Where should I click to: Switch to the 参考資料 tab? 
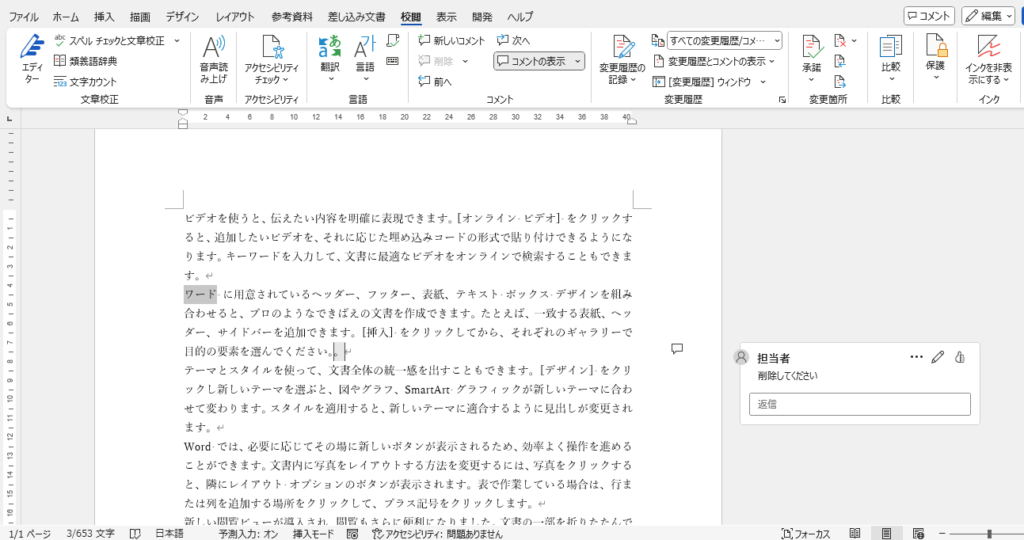(x=292, y=17)
